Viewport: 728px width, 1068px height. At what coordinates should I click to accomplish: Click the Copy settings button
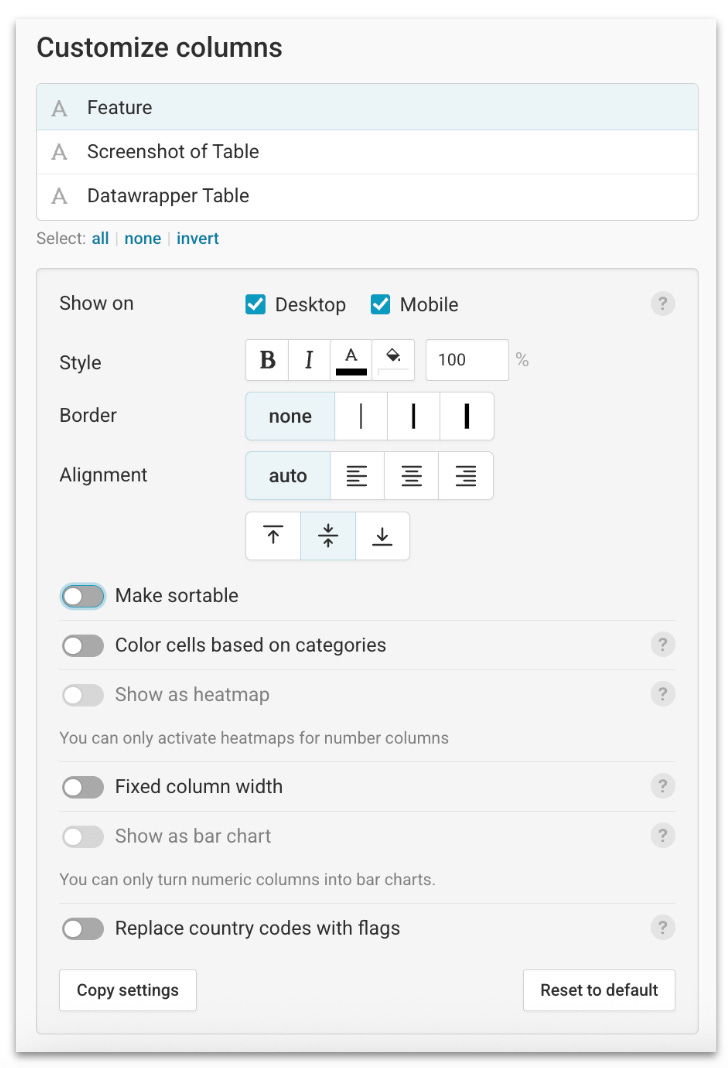pos(127,990)
